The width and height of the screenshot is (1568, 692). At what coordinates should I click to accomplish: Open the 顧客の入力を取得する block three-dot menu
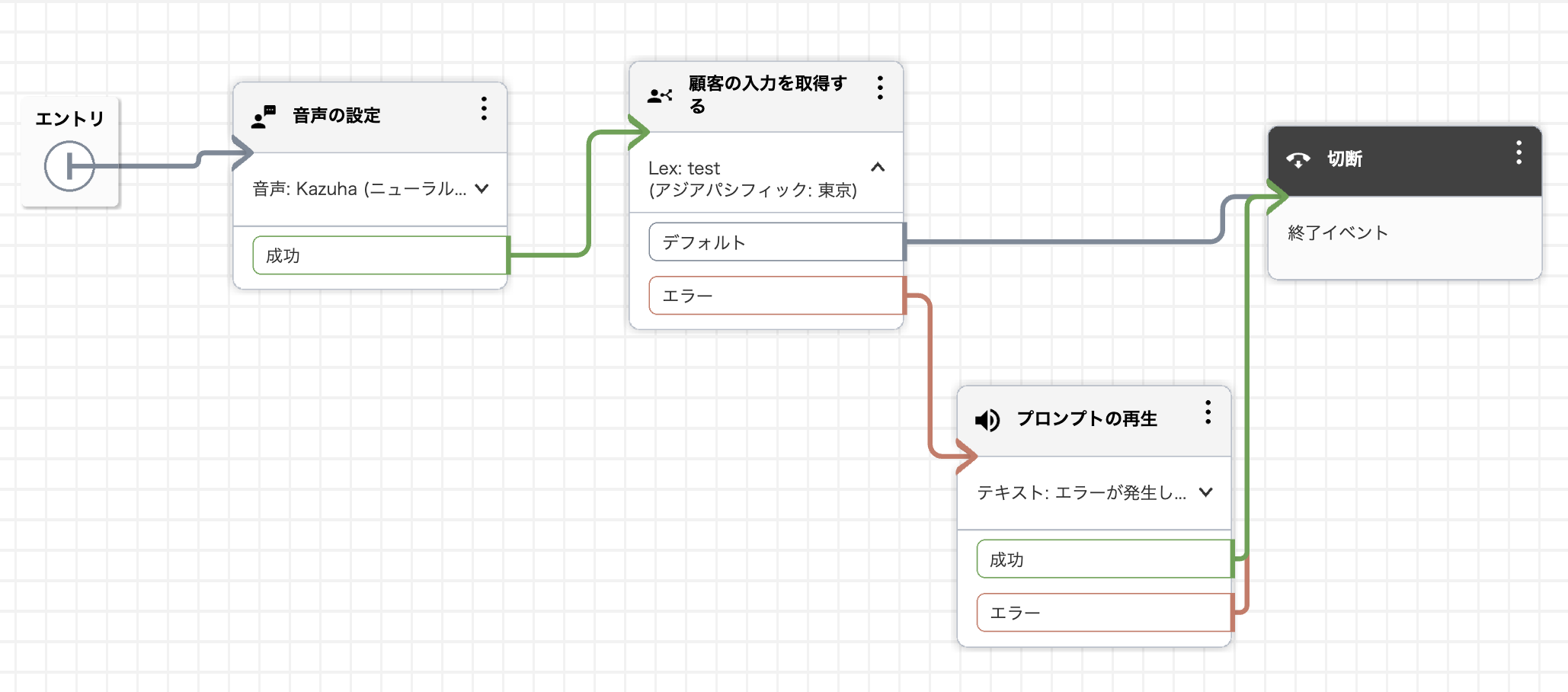(880, 88)
